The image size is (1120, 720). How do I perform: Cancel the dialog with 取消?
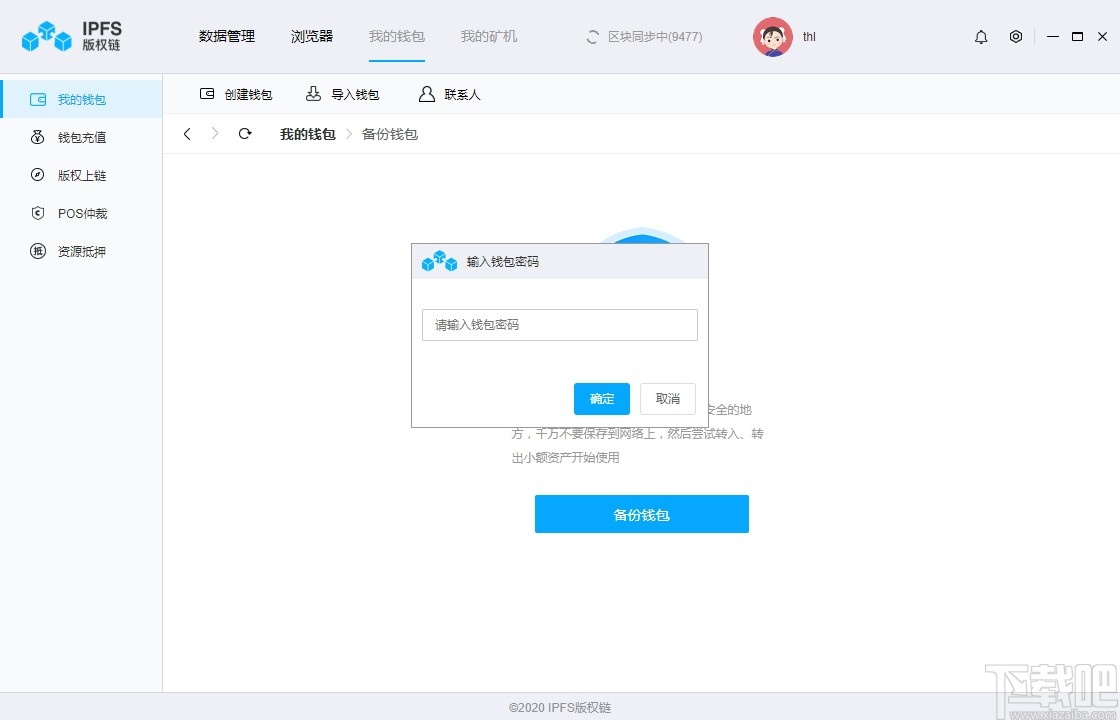pos(667,398)
